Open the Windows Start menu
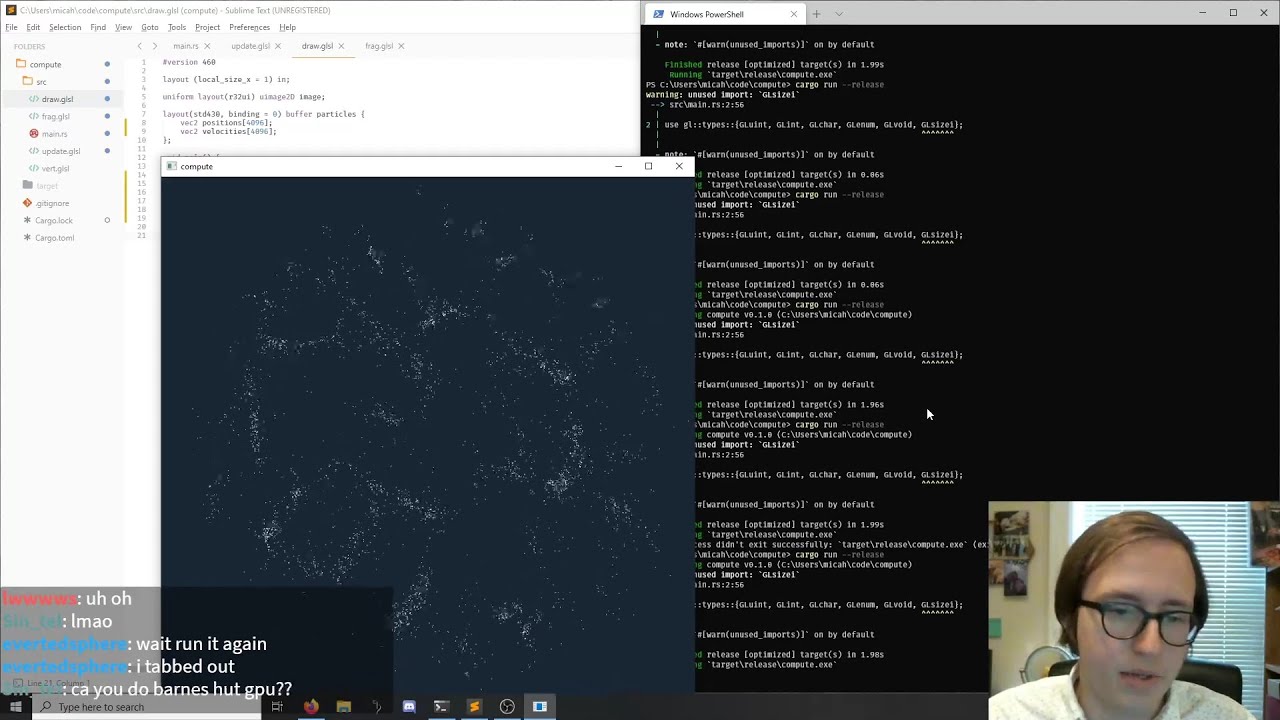 15,707
